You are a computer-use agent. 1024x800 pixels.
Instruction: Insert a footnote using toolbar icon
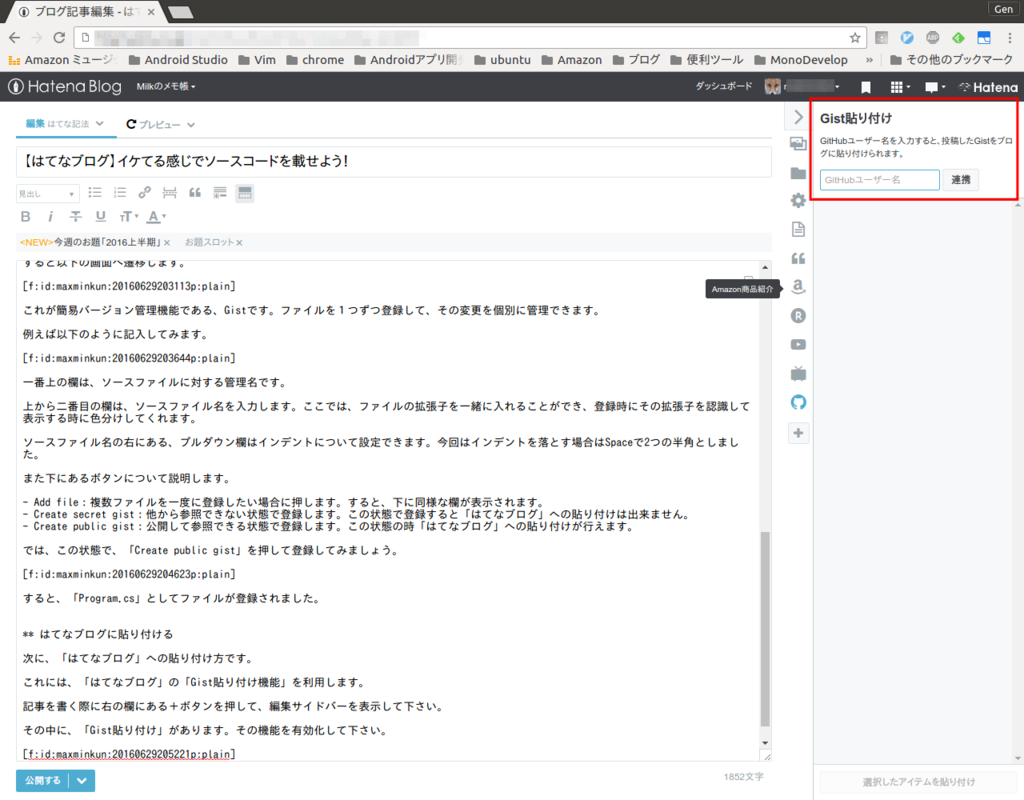pyautogui.click(x=220, y=193)
